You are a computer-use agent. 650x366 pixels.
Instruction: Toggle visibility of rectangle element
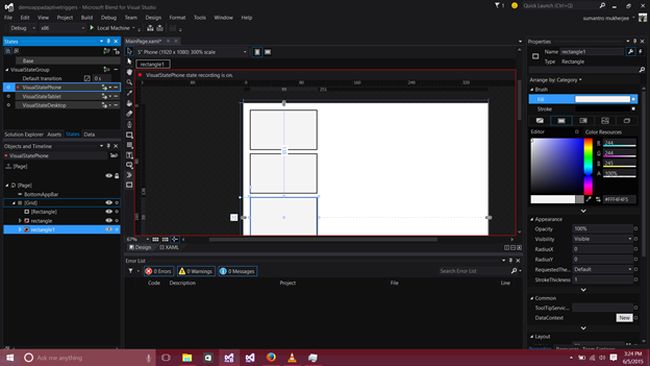(x=109, y=221)
